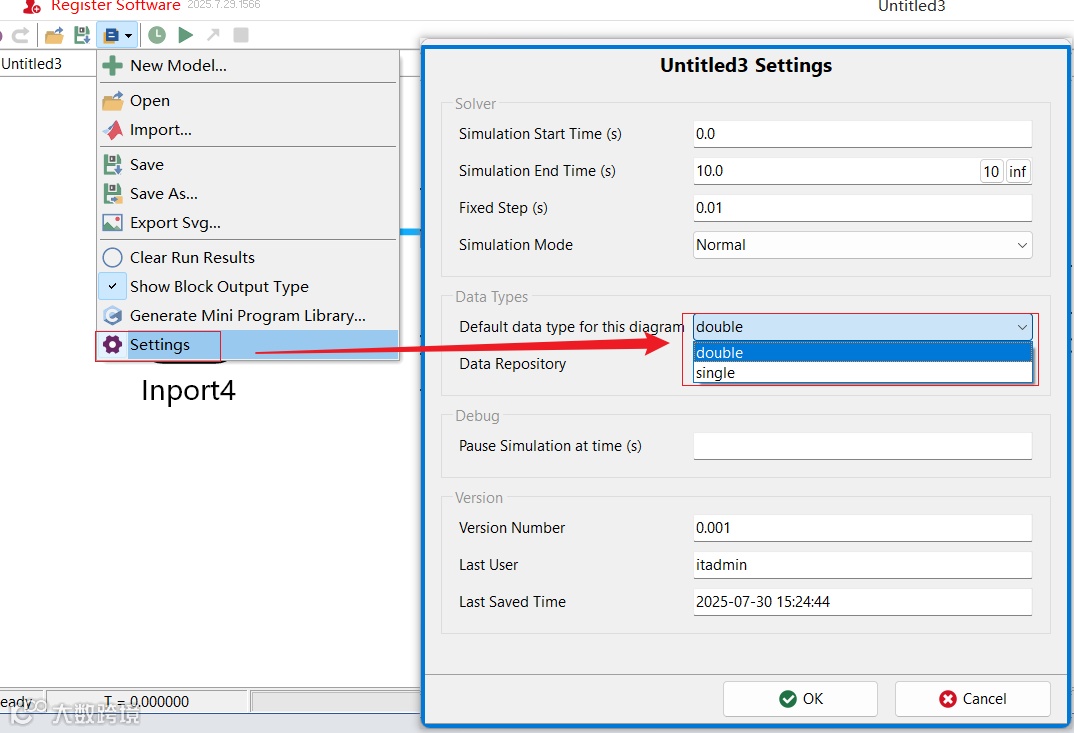Click the icon beside Save As...
This screenshot has height=733, width=1074.
112,194
